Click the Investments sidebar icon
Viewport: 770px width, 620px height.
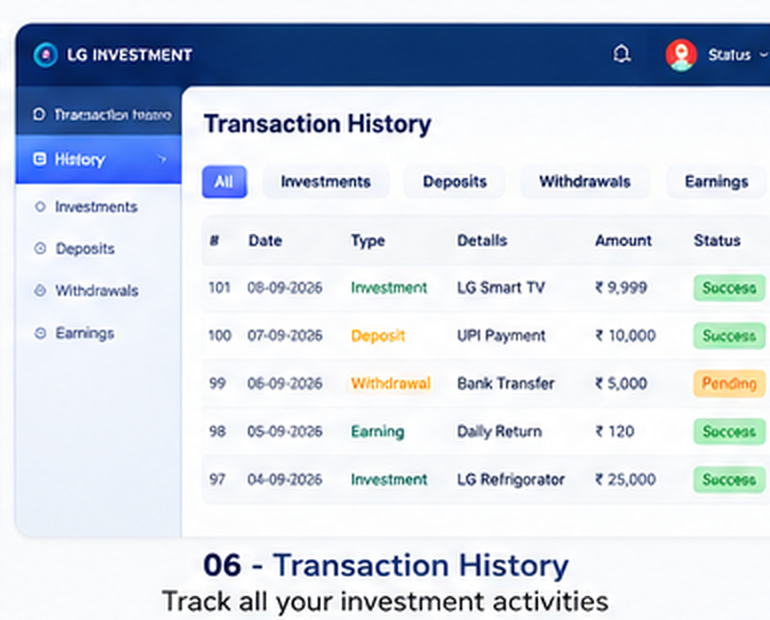[40, 207]
